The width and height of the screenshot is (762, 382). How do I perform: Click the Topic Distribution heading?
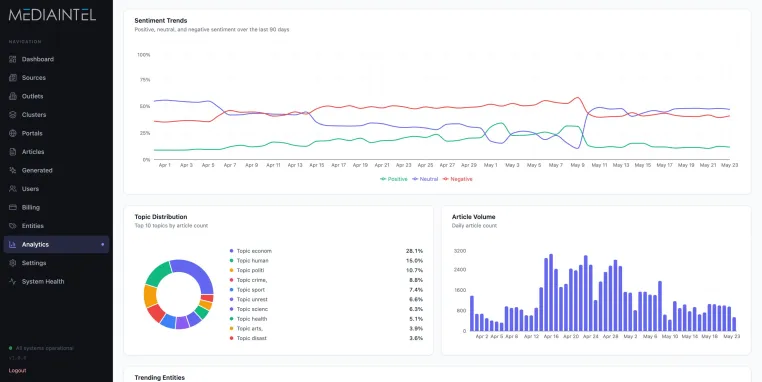[x=161, y=217]
